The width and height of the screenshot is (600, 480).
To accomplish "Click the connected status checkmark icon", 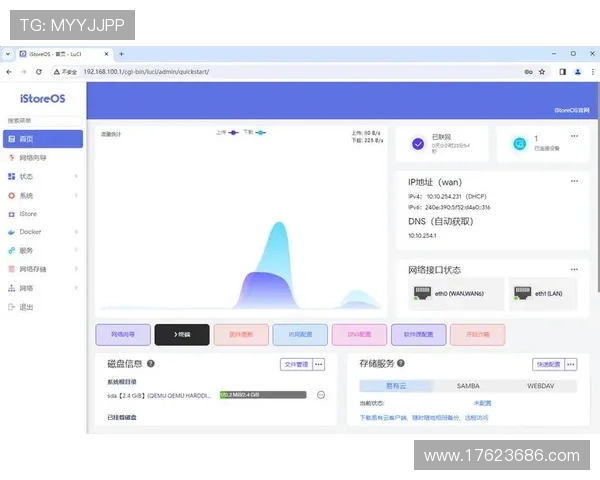I will tap(418, 144).
